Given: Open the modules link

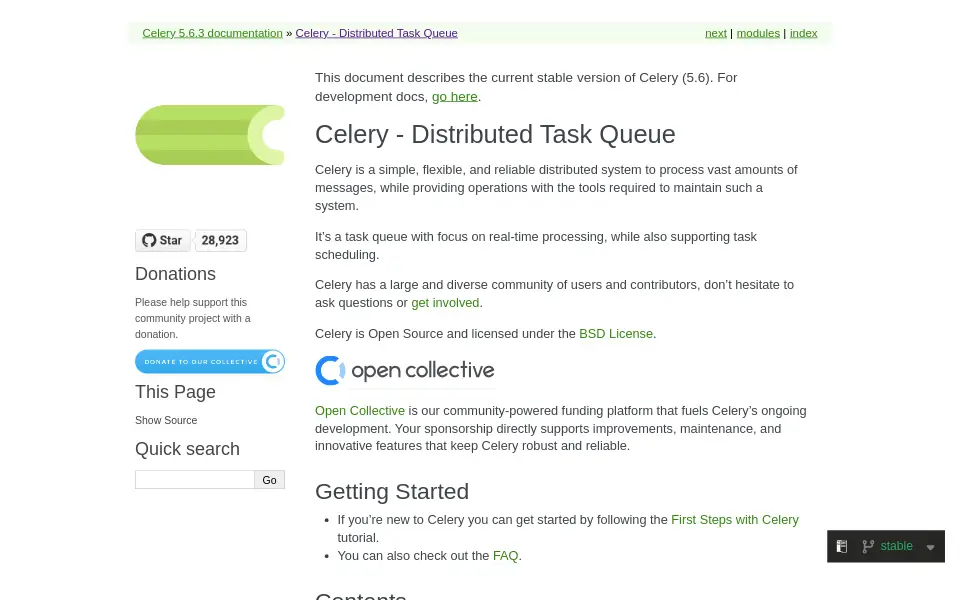Looking at the screenshot, I should click(x=758, y=33).
